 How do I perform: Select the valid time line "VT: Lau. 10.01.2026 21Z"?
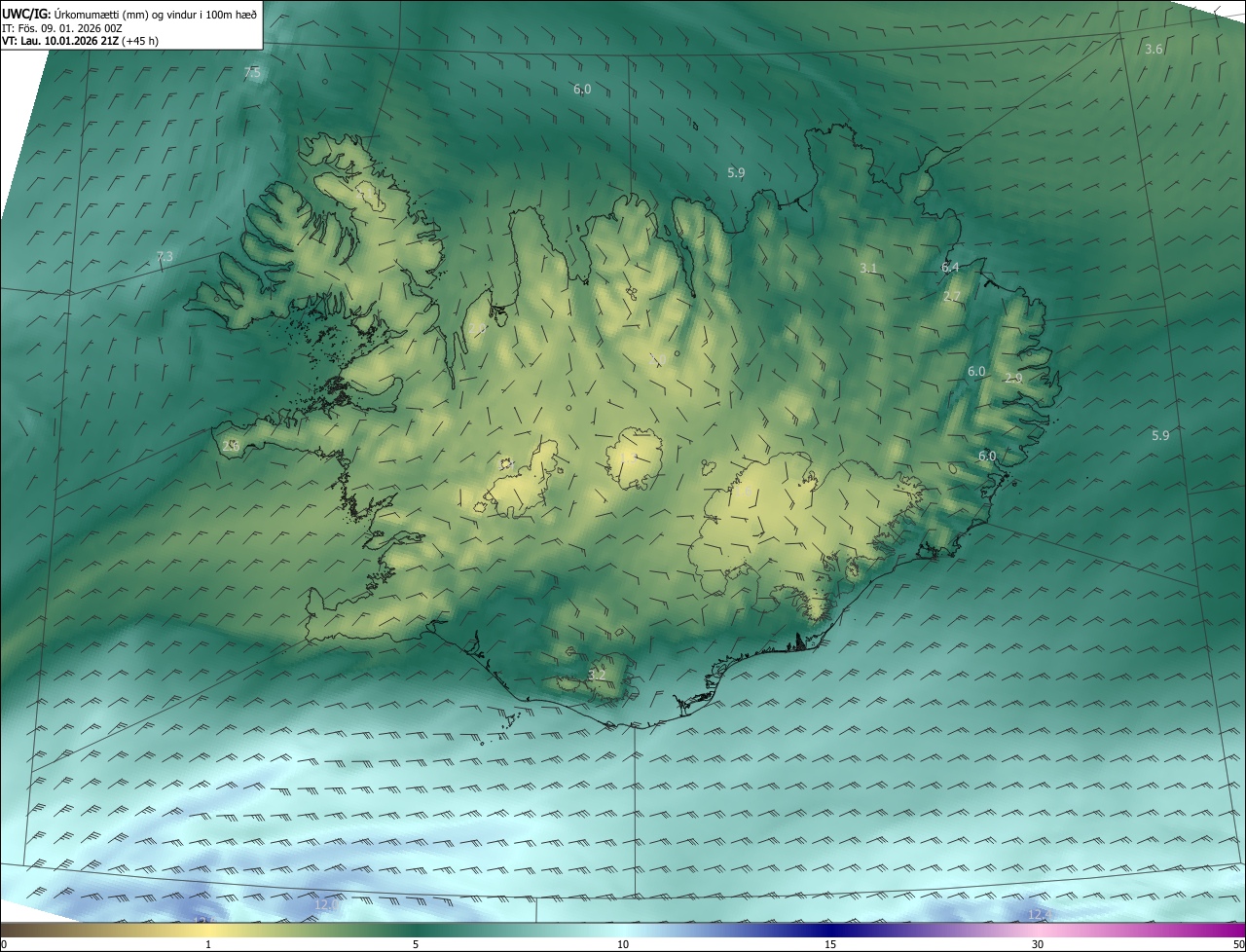pos(60,41)
